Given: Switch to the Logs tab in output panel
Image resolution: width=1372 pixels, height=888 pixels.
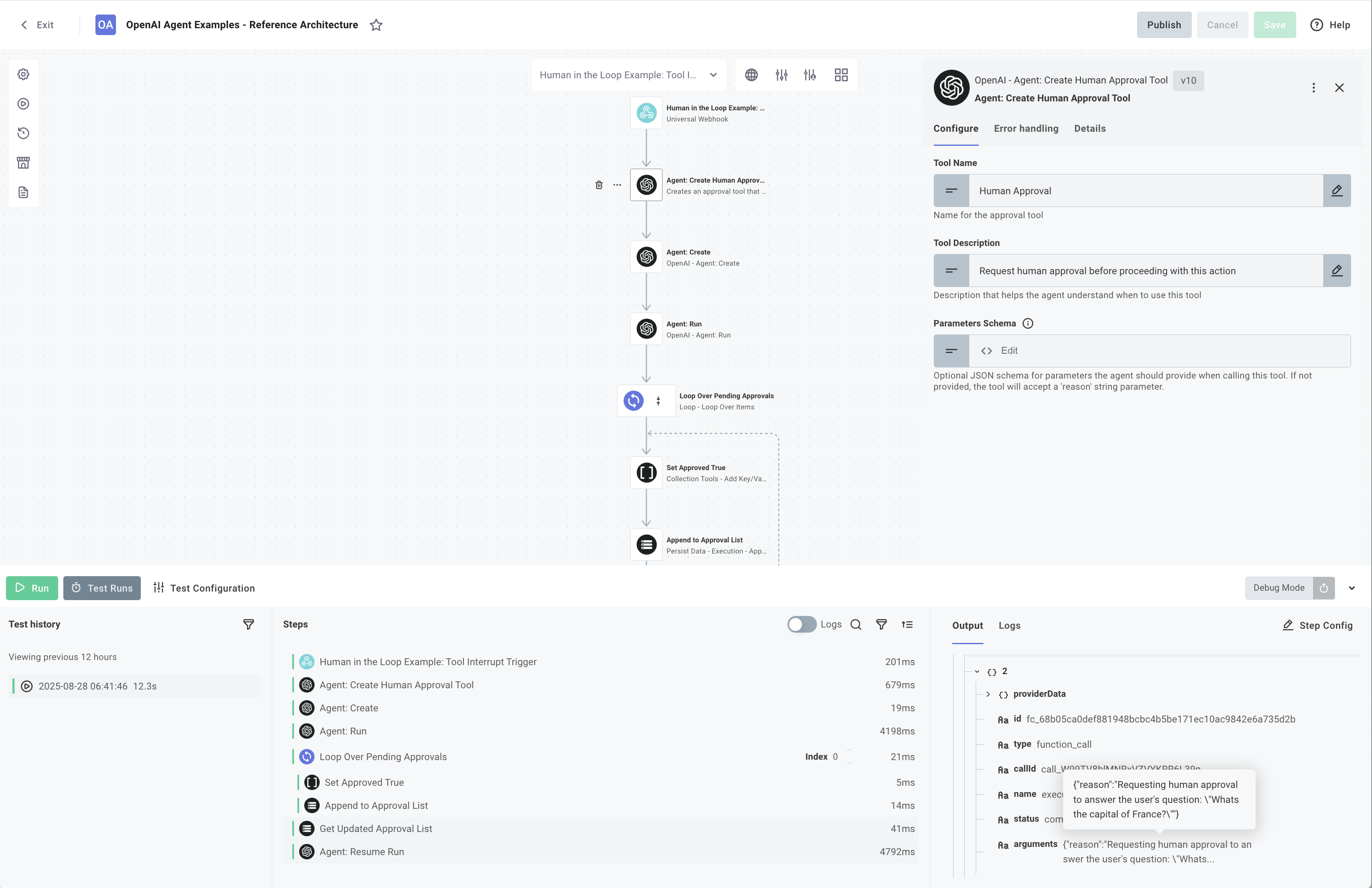Looking at the screenshot, I should 1010,625.
